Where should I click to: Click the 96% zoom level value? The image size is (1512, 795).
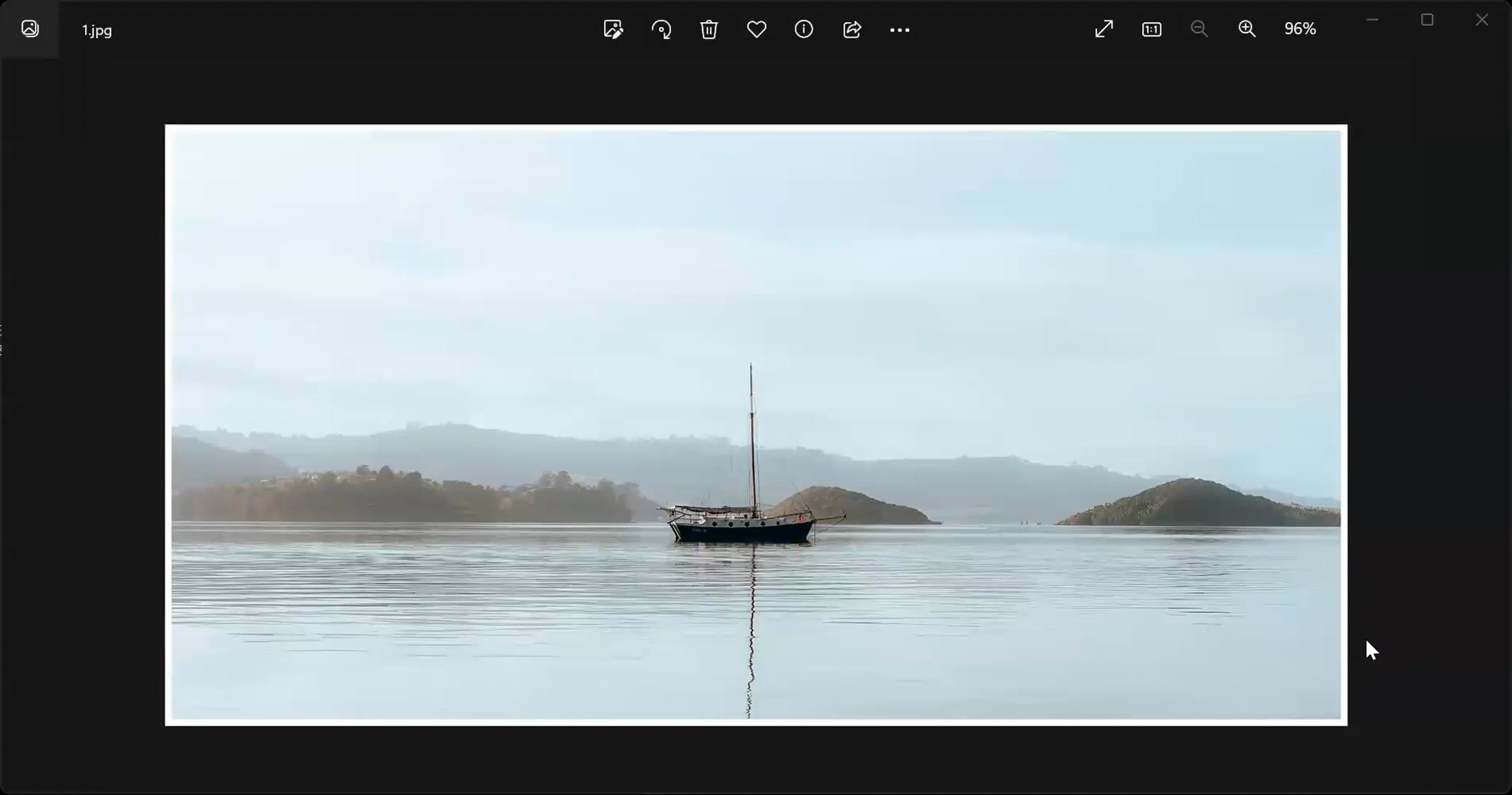1300,29
